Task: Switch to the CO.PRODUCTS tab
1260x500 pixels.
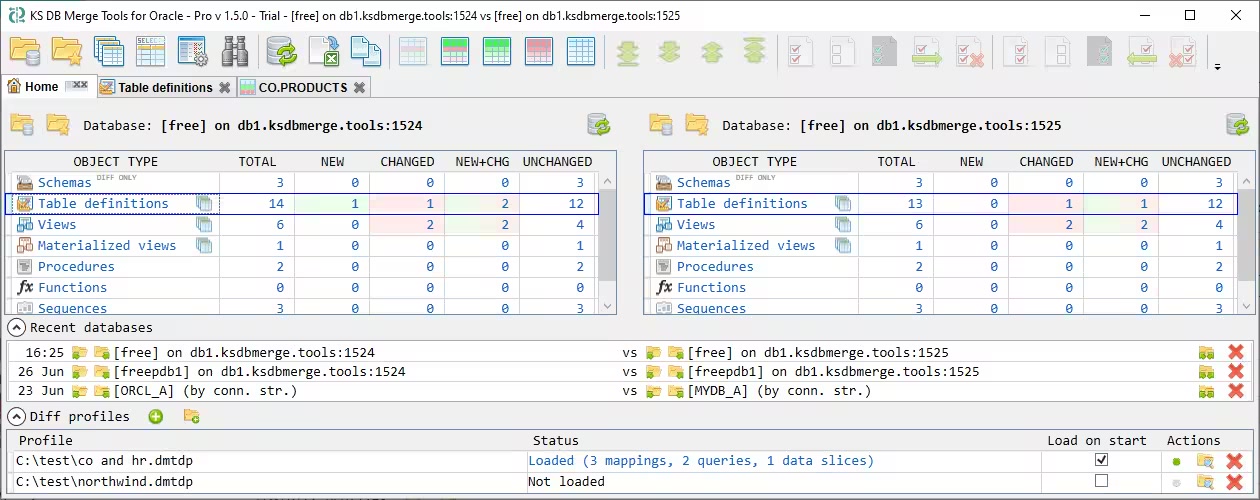Action: pyautogui.click(x=302, y=87)
